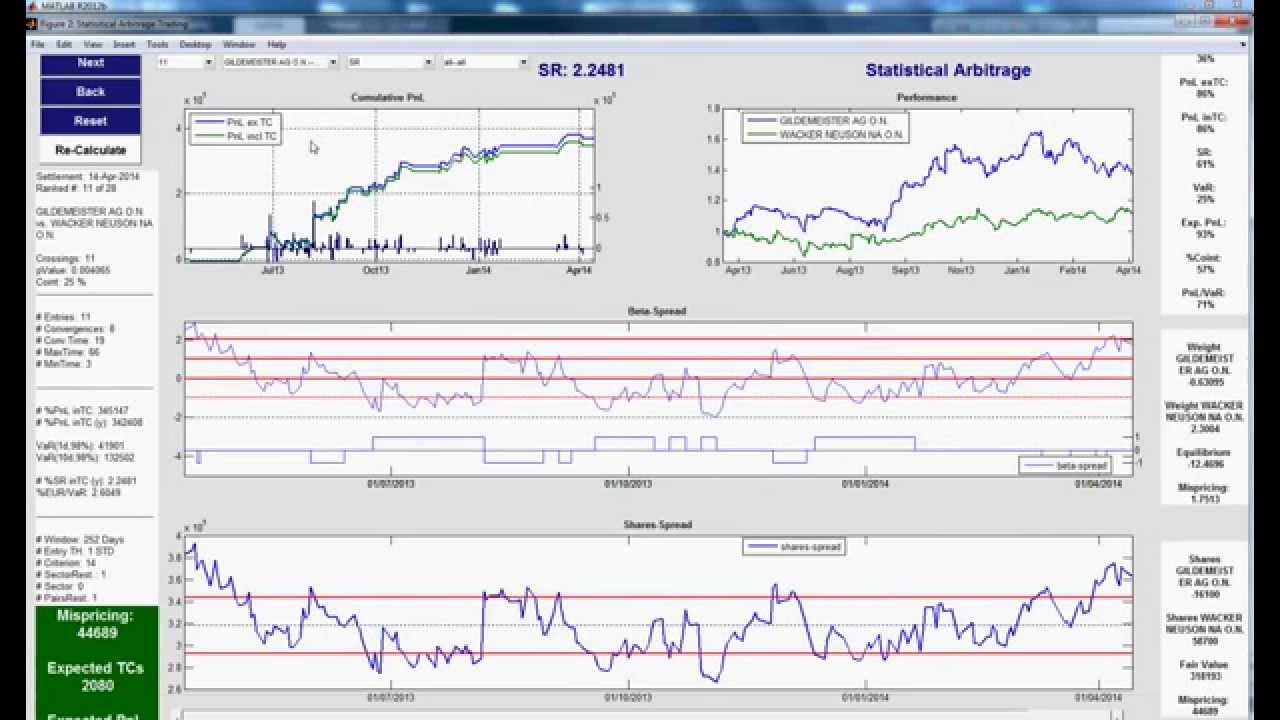Open the View menu
Image resolution: width=1280 pixels, height=720 pixels.
click(x=93, y=45)
